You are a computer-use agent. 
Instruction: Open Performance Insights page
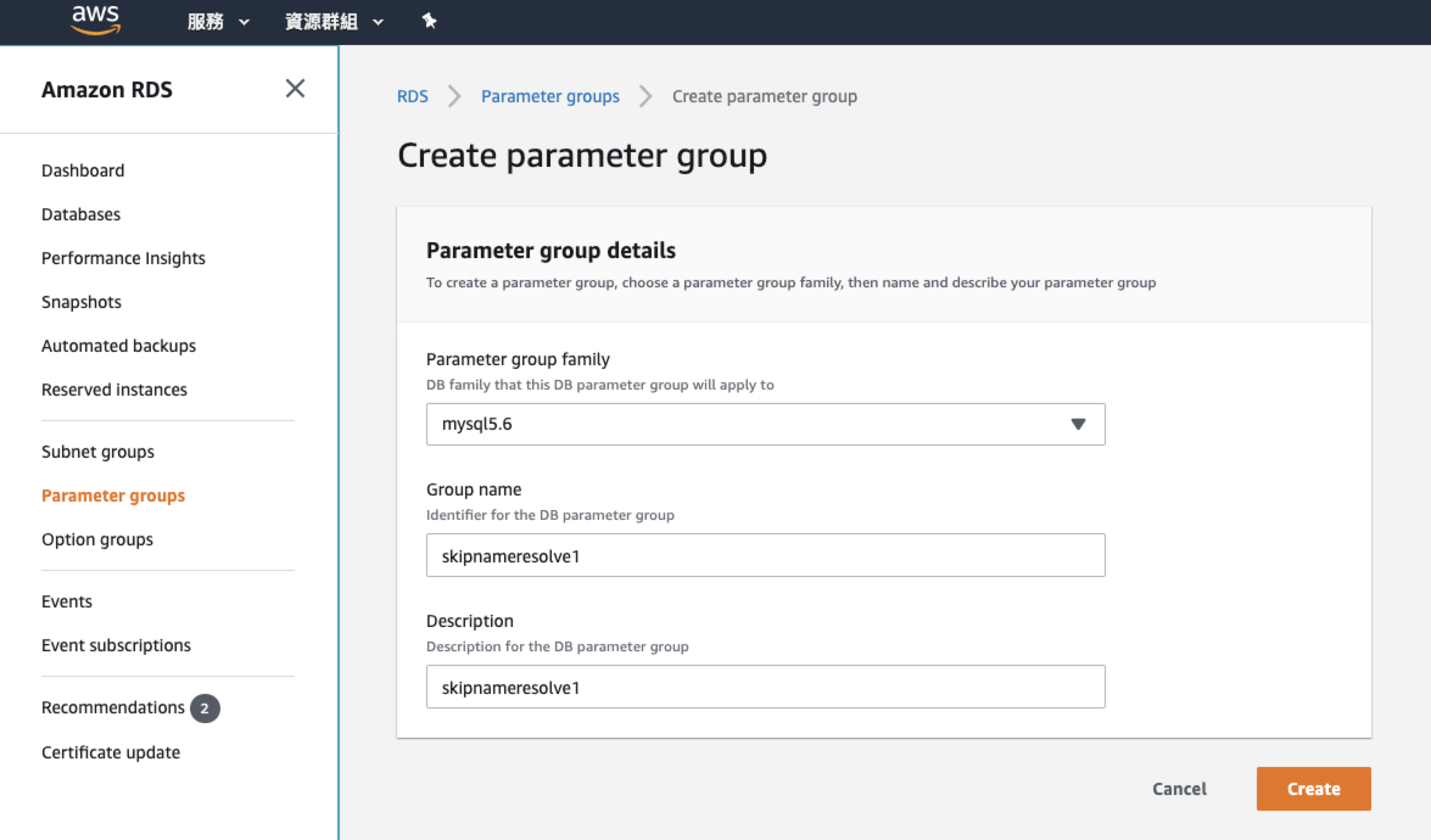click(x=123, y=258)
